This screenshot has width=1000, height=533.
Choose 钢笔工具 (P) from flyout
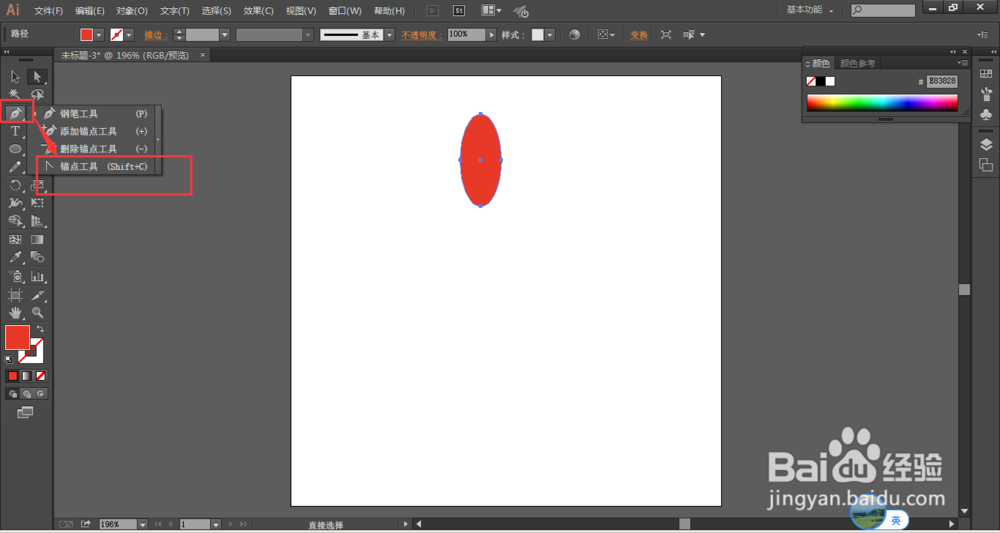point(96,113)
